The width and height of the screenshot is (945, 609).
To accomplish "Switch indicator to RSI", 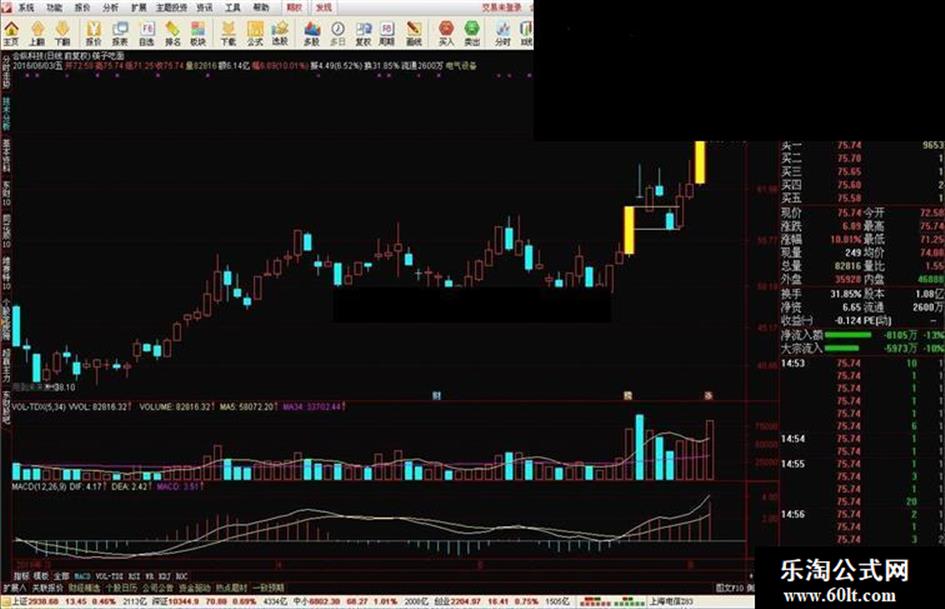I will click(134, 576).
